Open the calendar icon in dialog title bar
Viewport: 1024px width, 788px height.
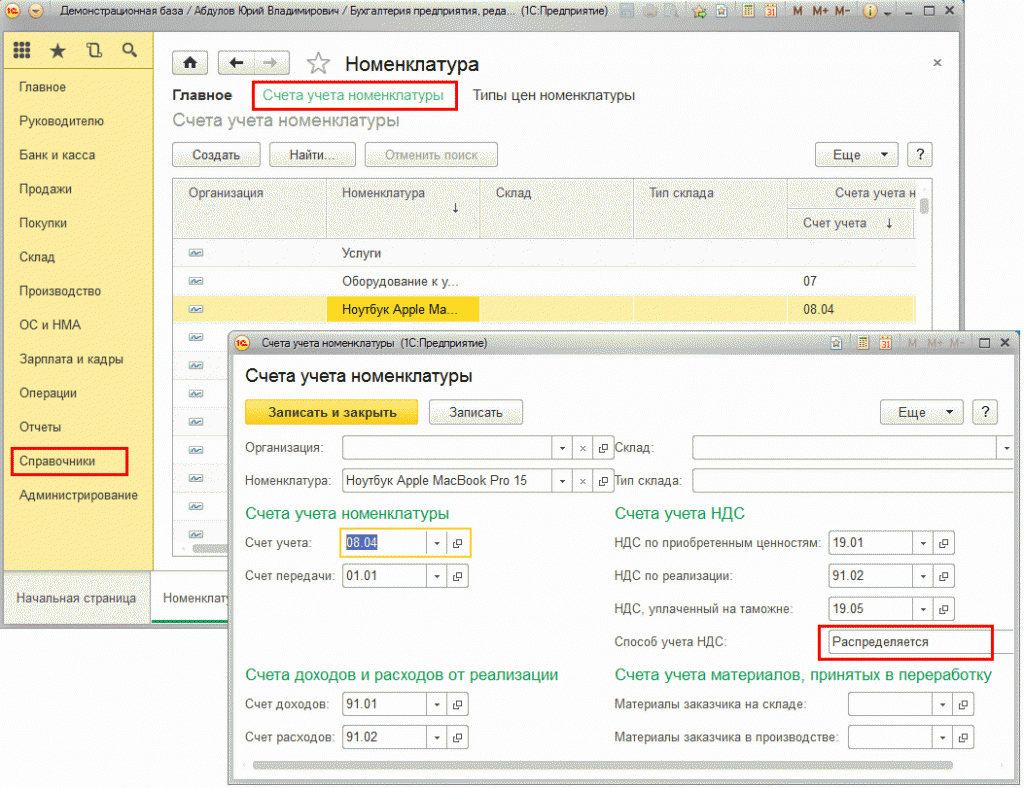point(885,343)
